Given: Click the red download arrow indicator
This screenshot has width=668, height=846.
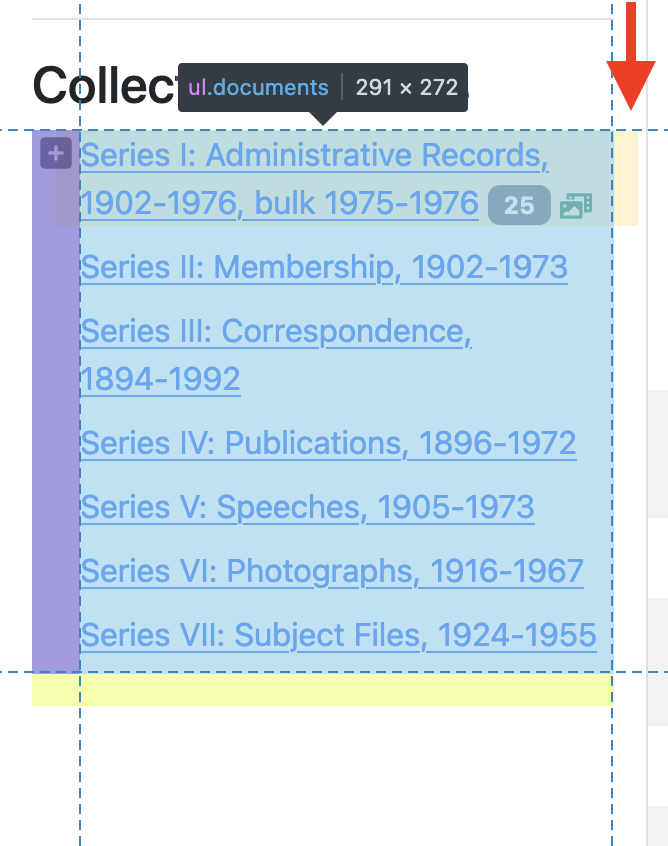Looking at the screenshot, I should coord(629,55).
